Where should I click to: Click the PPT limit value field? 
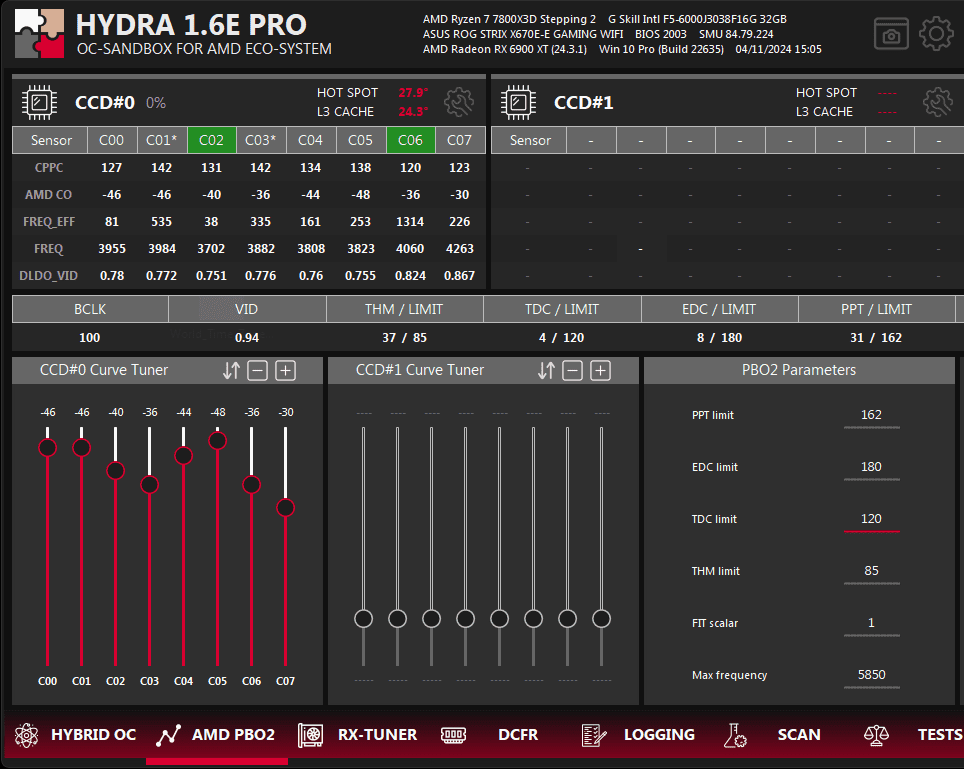tap(872, 416)
